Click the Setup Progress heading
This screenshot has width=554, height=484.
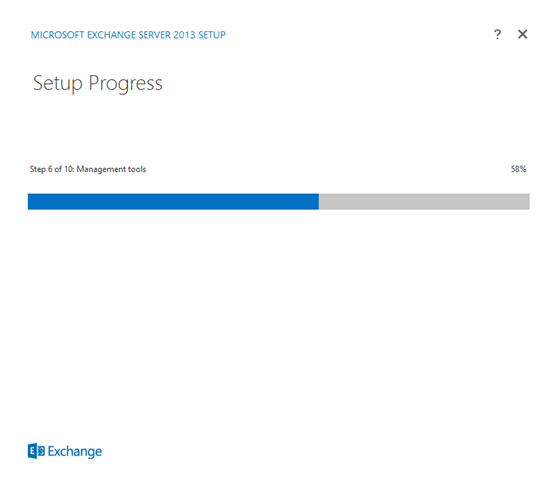click(x=98, y=84)
